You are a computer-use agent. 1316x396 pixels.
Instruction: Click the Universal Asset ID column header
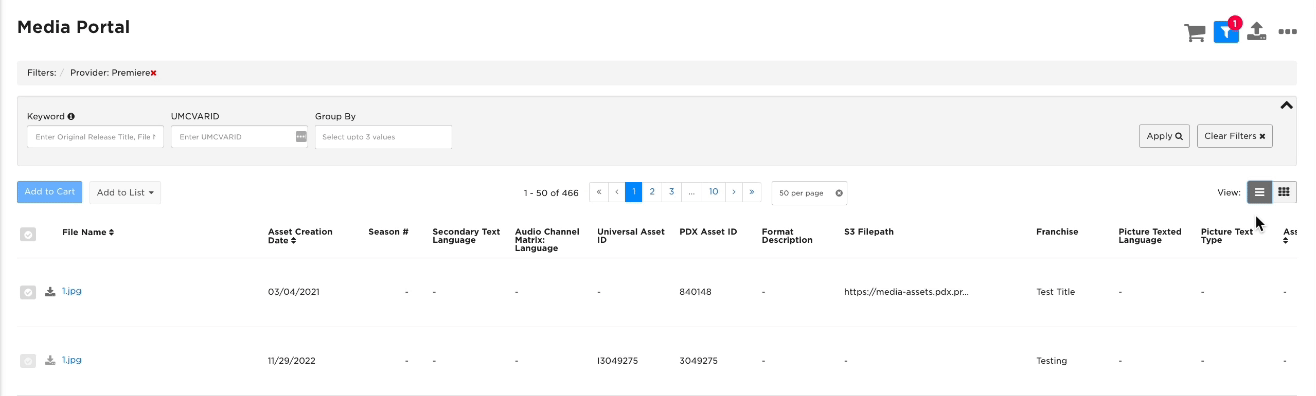click(631, 236)
